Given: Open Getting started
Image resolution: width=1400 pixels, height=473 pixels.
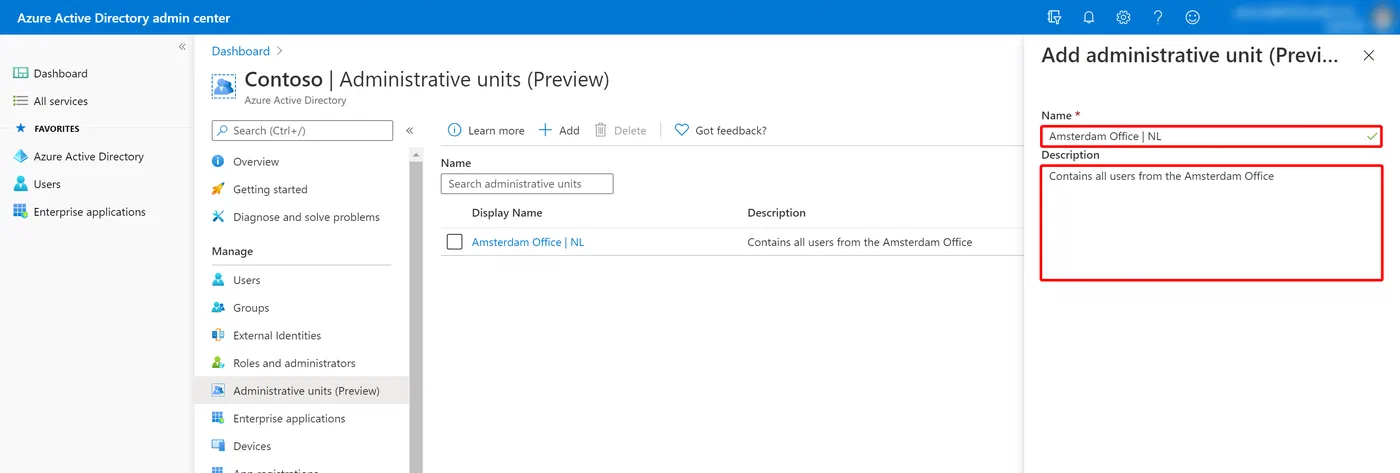Looking at the screenshot, I should pyautogui.click(x=270, y=189).
